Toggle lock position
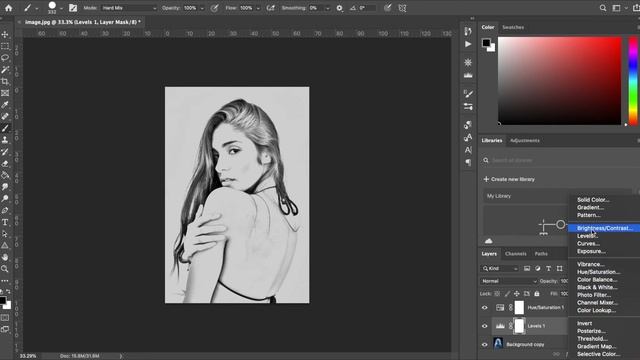The width and height of the screenshot is (640, 360). (517, 293)
